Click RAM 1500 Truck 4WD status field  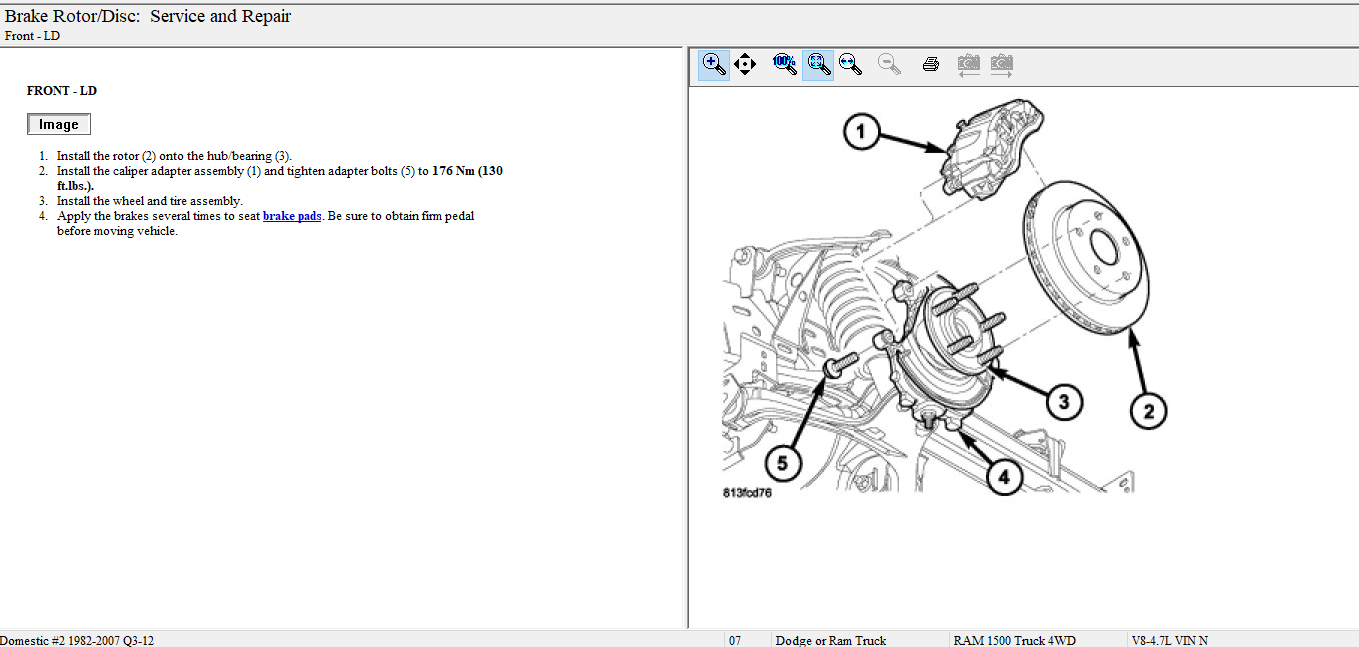[x=1014, y=640]
